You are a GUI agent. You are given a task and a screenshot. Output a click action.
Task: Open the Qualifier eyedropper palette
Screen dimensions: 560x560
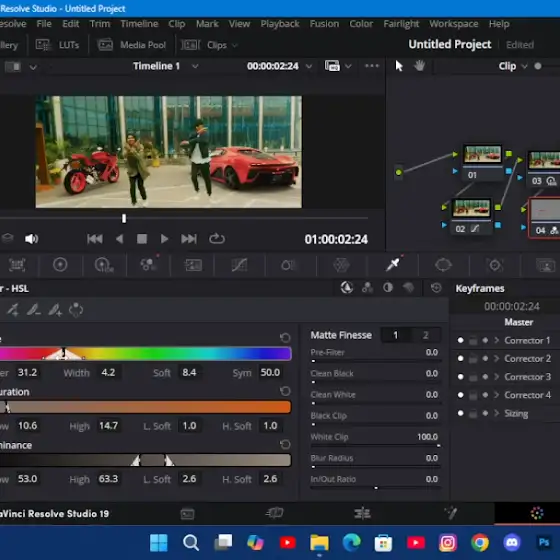pyautogui.click(x=392, y=265)
